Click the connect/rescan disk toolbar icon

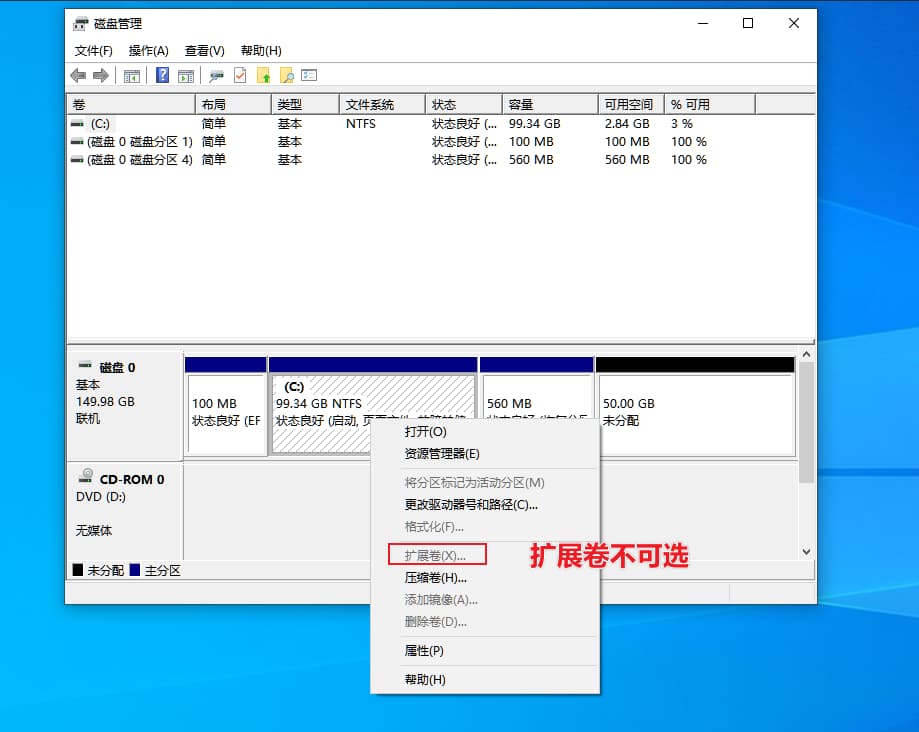[217, 76]
